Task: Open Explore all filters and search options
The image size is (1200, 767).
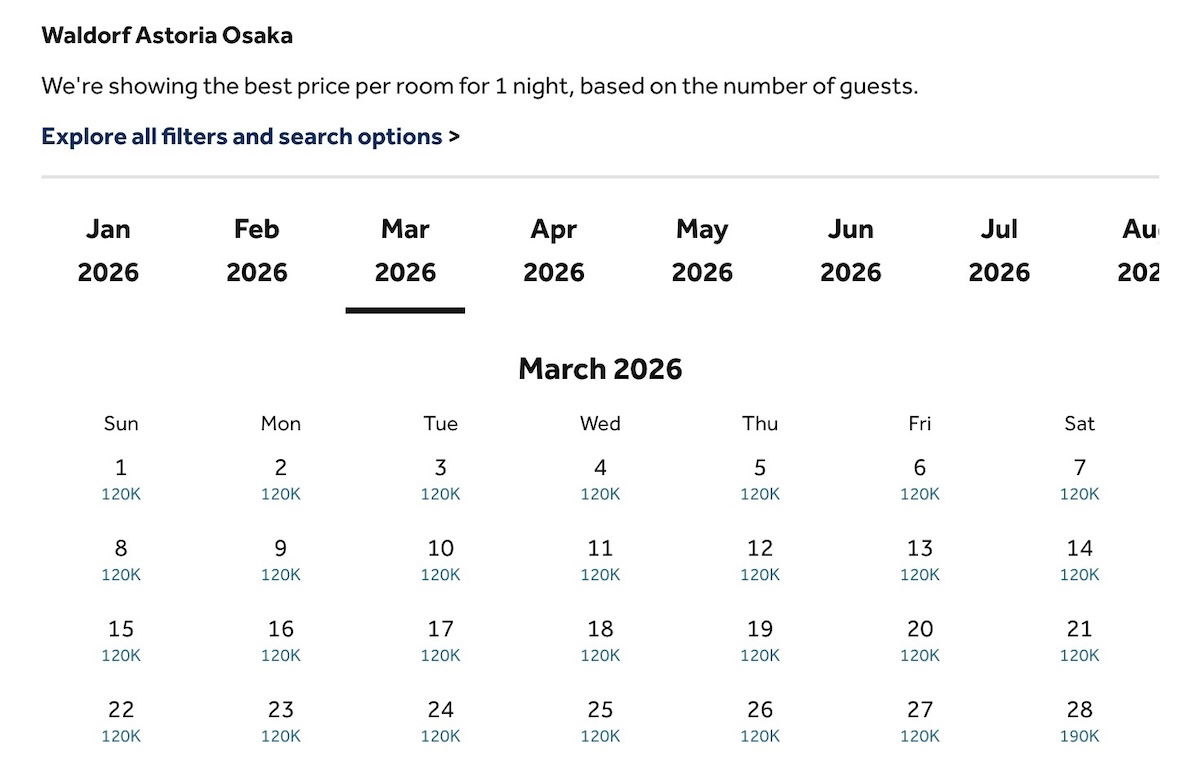Action: 250,136
